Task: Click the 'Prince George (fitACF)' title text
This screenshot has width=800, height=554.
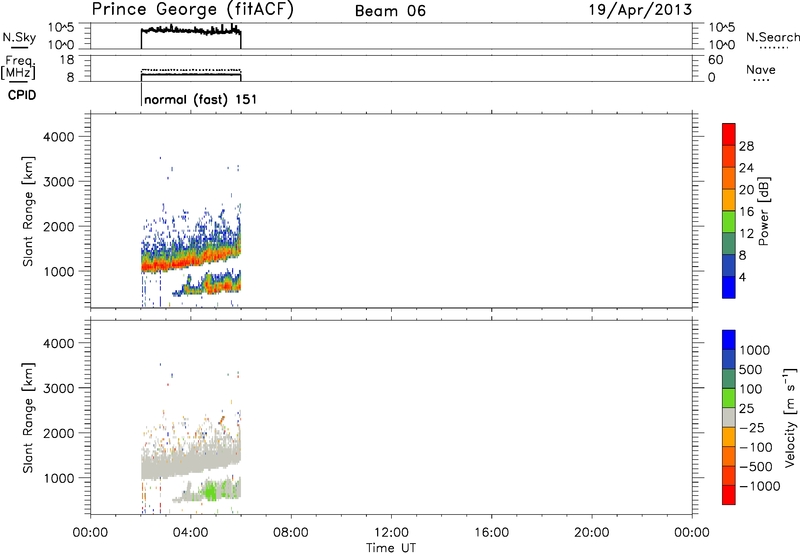Action: click(x=193, y=10)
